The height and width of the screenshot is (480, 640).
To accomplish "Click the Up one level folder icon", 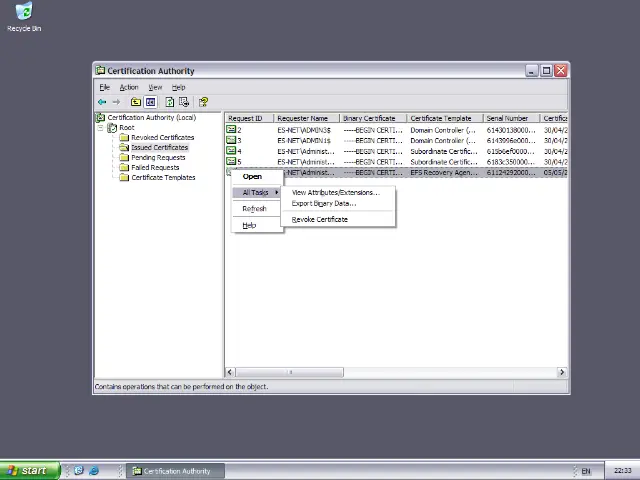I will [x=136, y=102].
